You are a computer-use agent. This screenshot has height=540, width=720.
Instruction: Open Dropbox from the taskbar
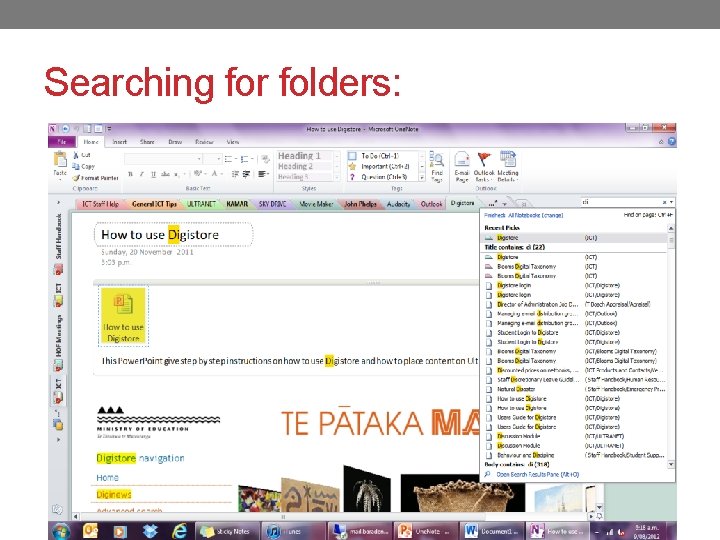coord(150,531)
